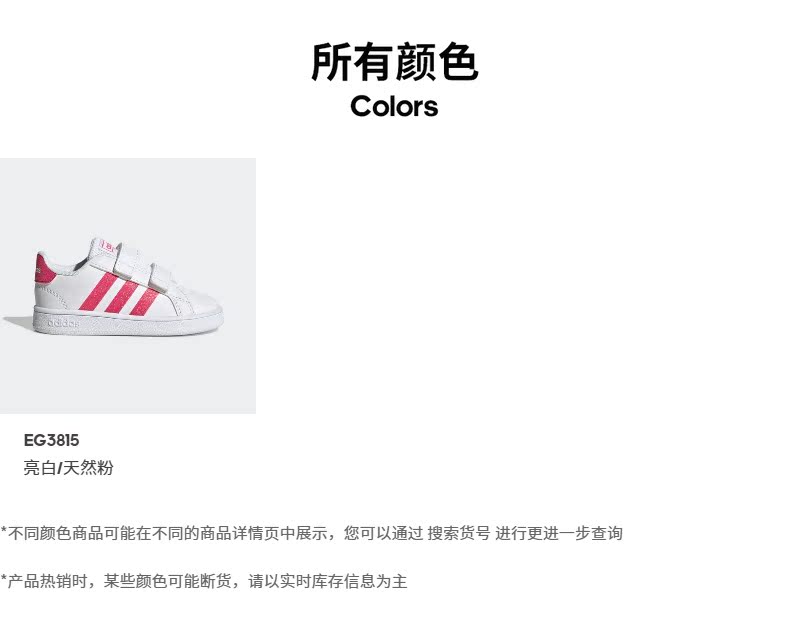Click the 请以实时库存信息为主 text
790x633 pixels.
click(x=327, y=581)
